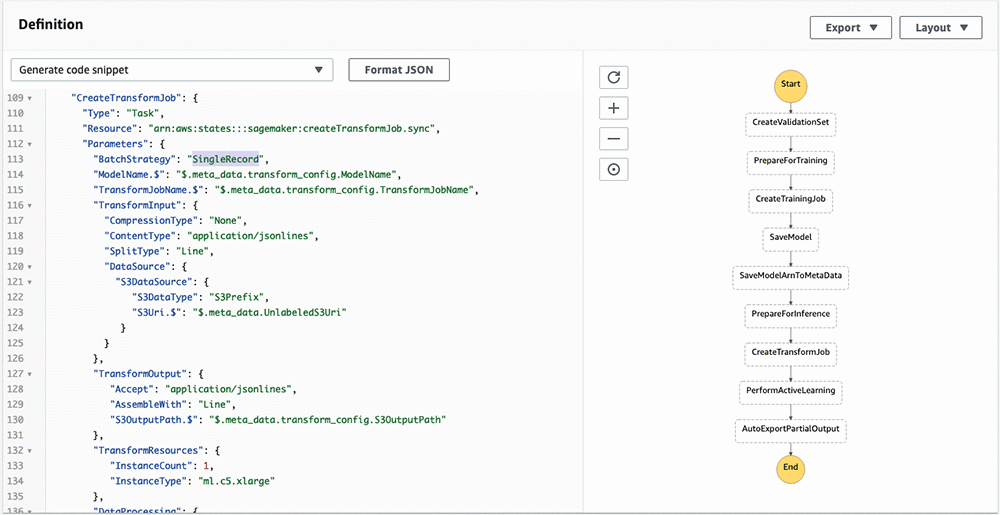Click the "CreateTransformJob" key on line 109

pos(128,99)
